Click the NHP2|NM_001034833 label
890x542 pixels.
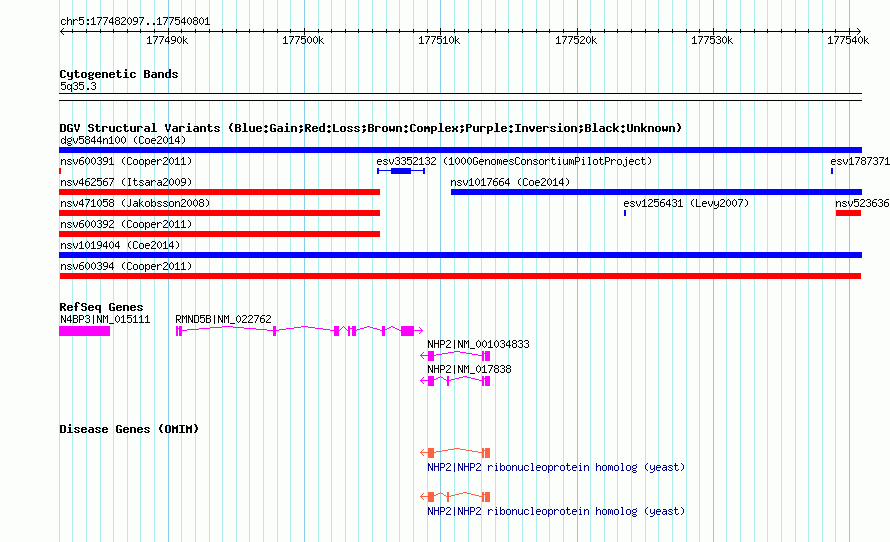(x=478, y=344)
